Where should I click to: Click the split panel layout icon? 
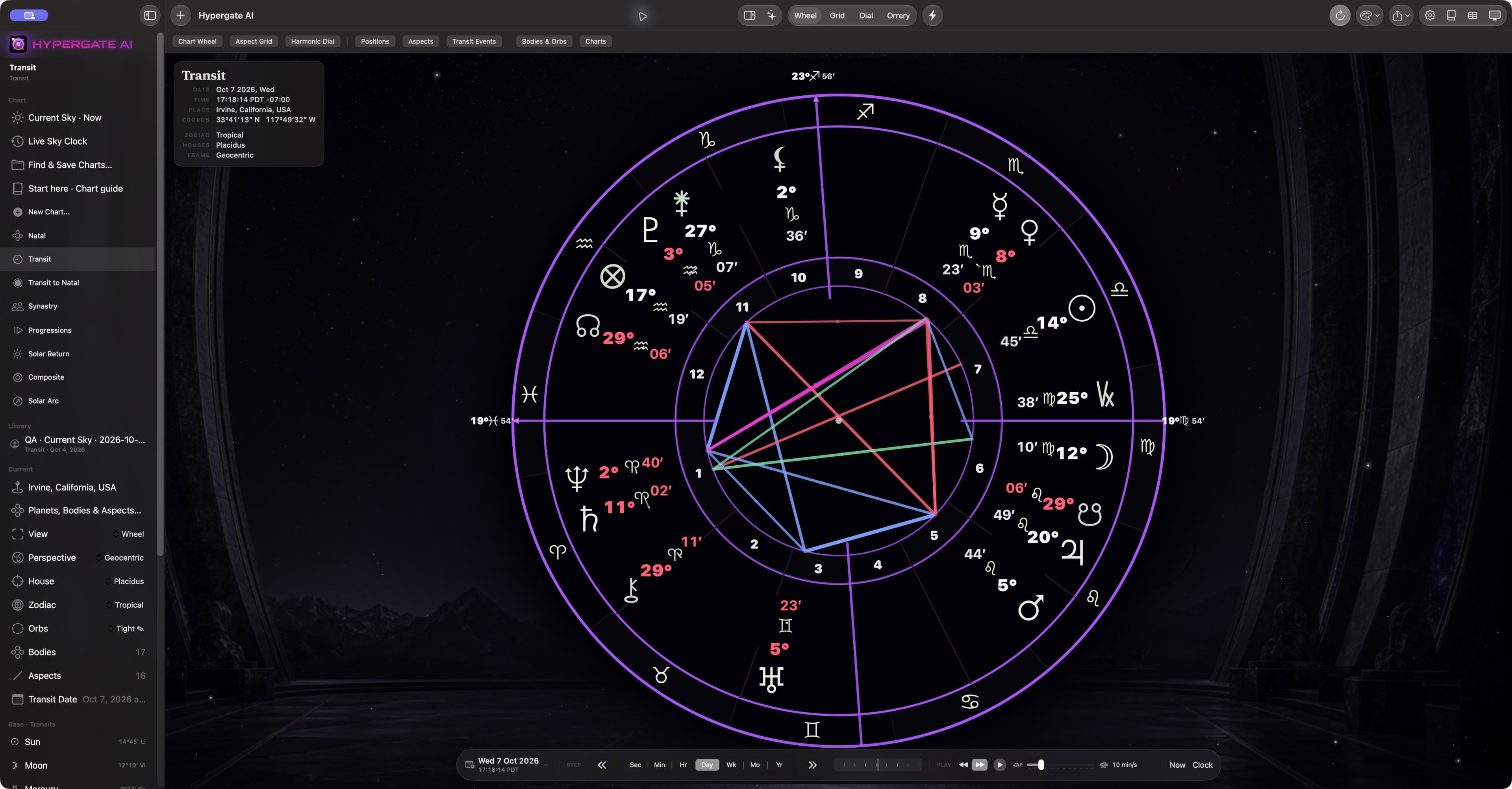coord(750,15)
